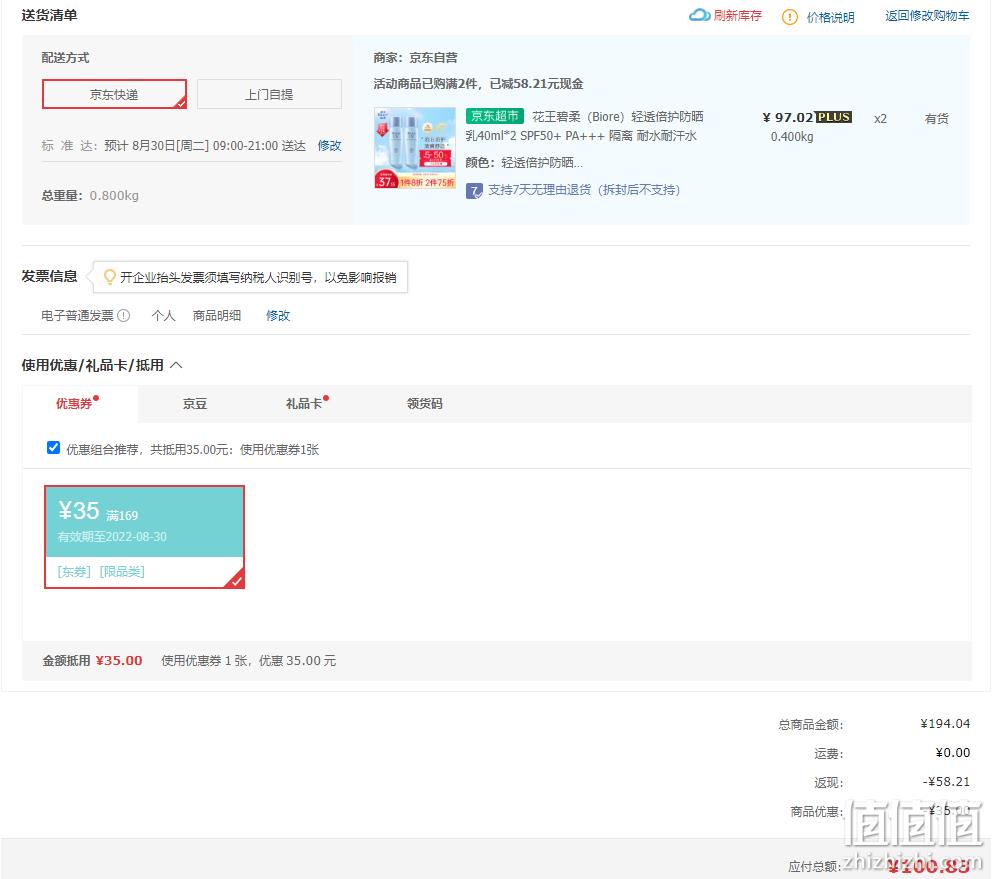Screen dimensions: 992x879
Task: Switch to 领货码 tab
Action: (x=425, y=404)
